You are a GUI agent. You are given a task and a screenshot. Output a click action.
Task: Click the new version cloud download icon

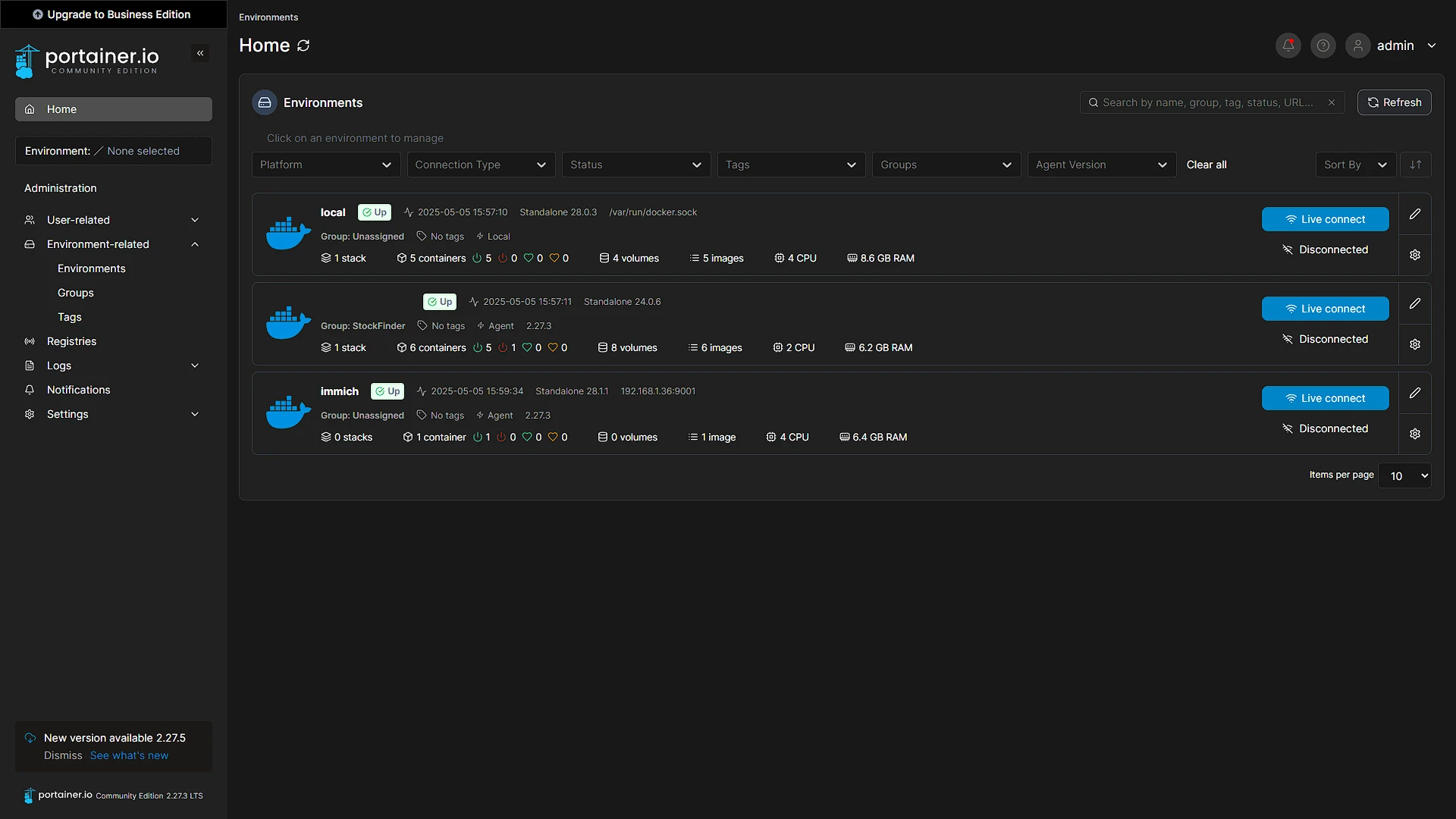(30, 738)
